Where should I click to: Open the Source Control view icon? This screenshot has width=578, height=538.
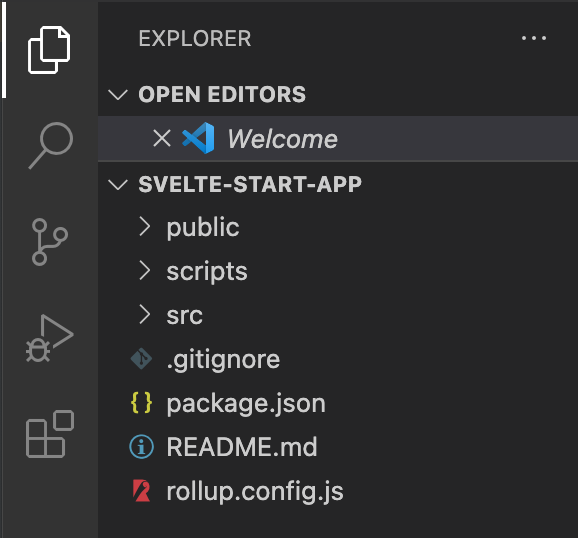tap(49, 242)
